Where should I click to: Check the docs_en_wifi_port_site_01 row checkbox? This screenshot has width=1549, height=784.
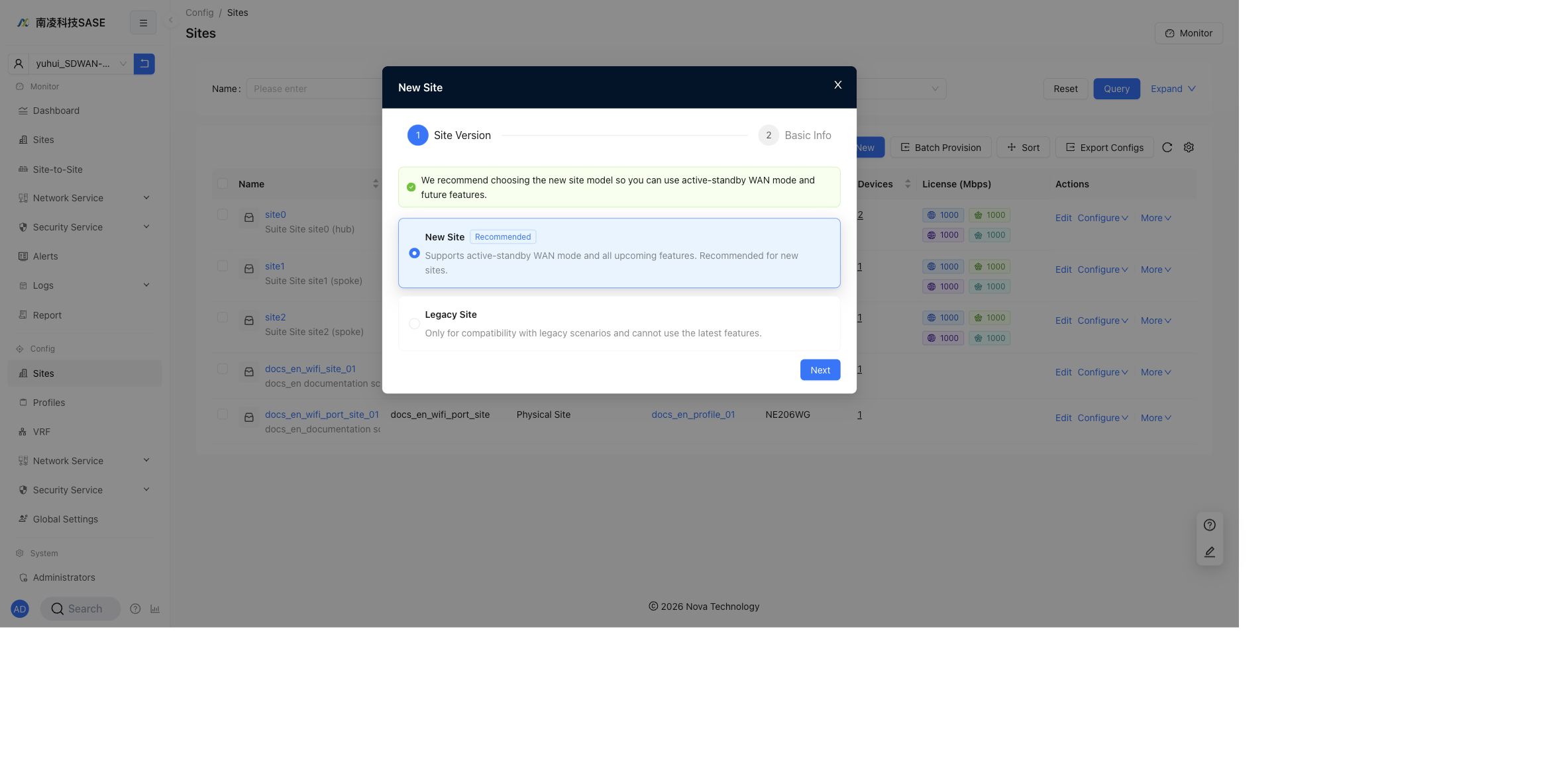223,415
